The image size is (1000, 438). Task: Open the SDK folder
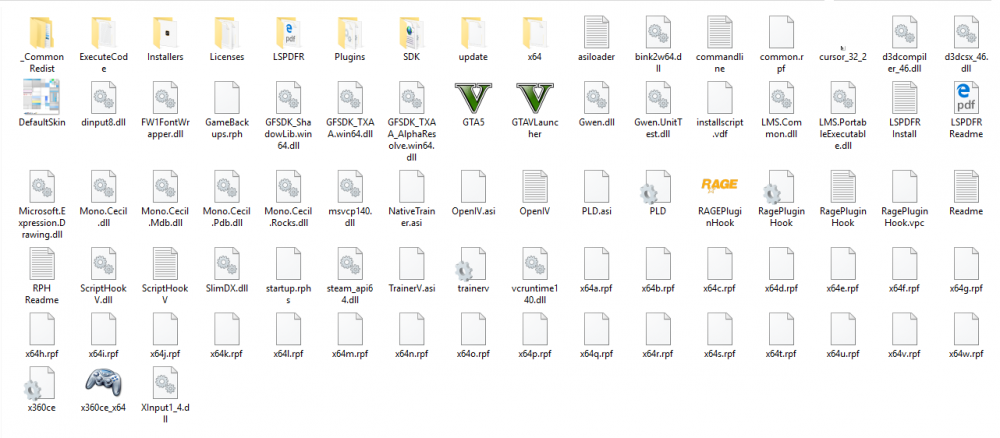[412, 33]
